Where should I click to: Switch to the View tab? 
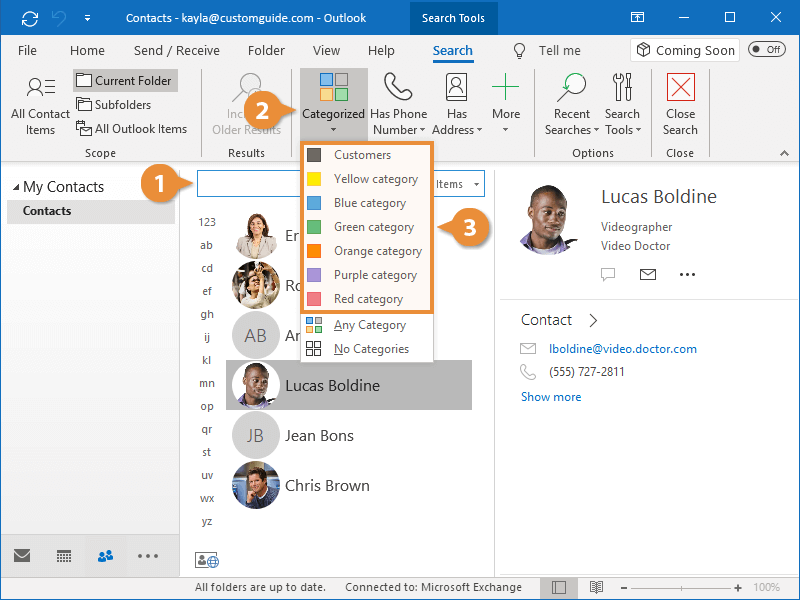(326, 51)
